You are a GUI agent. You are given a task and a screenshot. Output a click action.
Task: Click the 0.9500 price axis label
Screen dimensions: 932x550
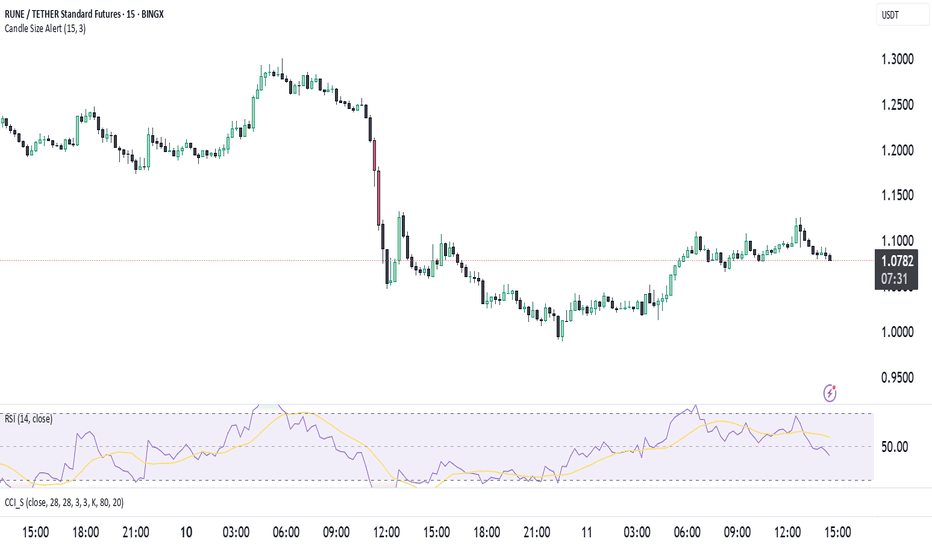tap(897, 377)
